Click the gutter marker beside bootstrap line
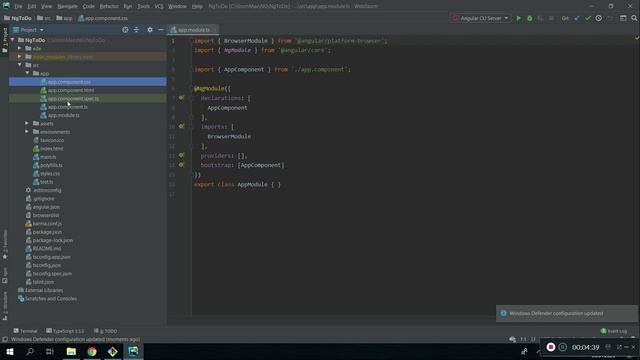Viewport: 640px width, 360px height. tap(181, 165)
